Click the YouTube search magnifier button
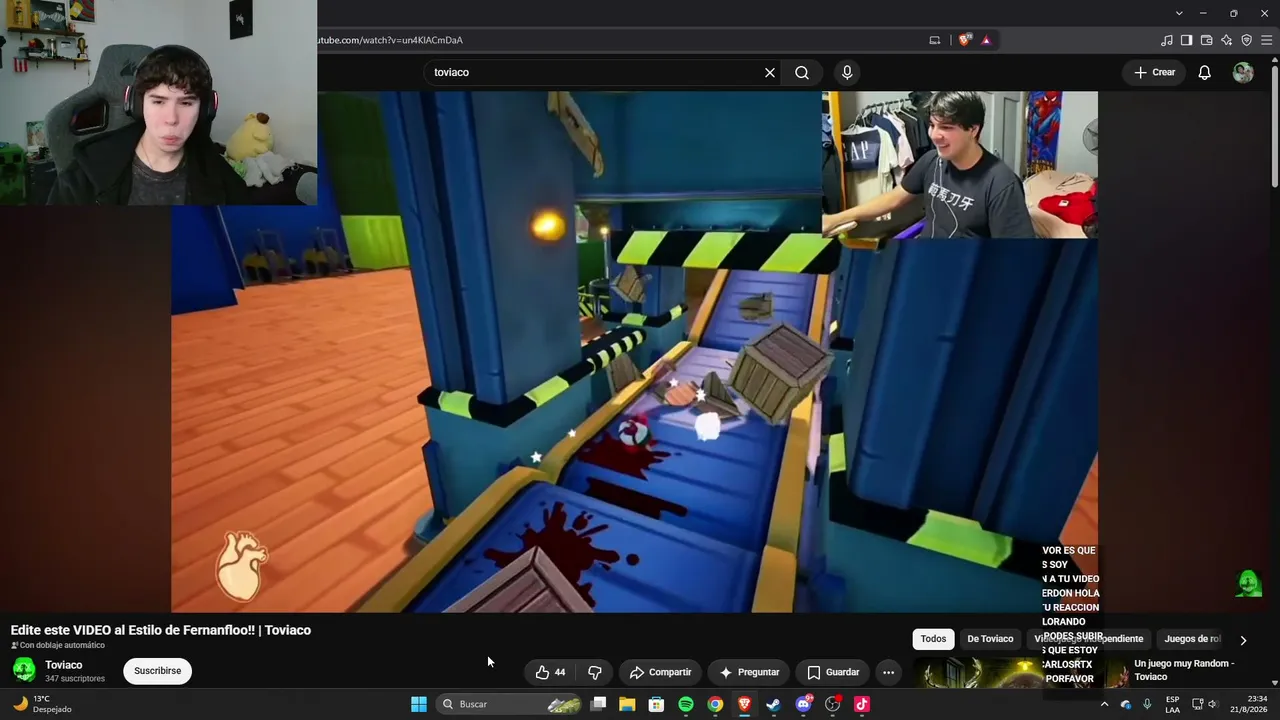Viewport: 1280px width, 720px height. click(802, 72)
